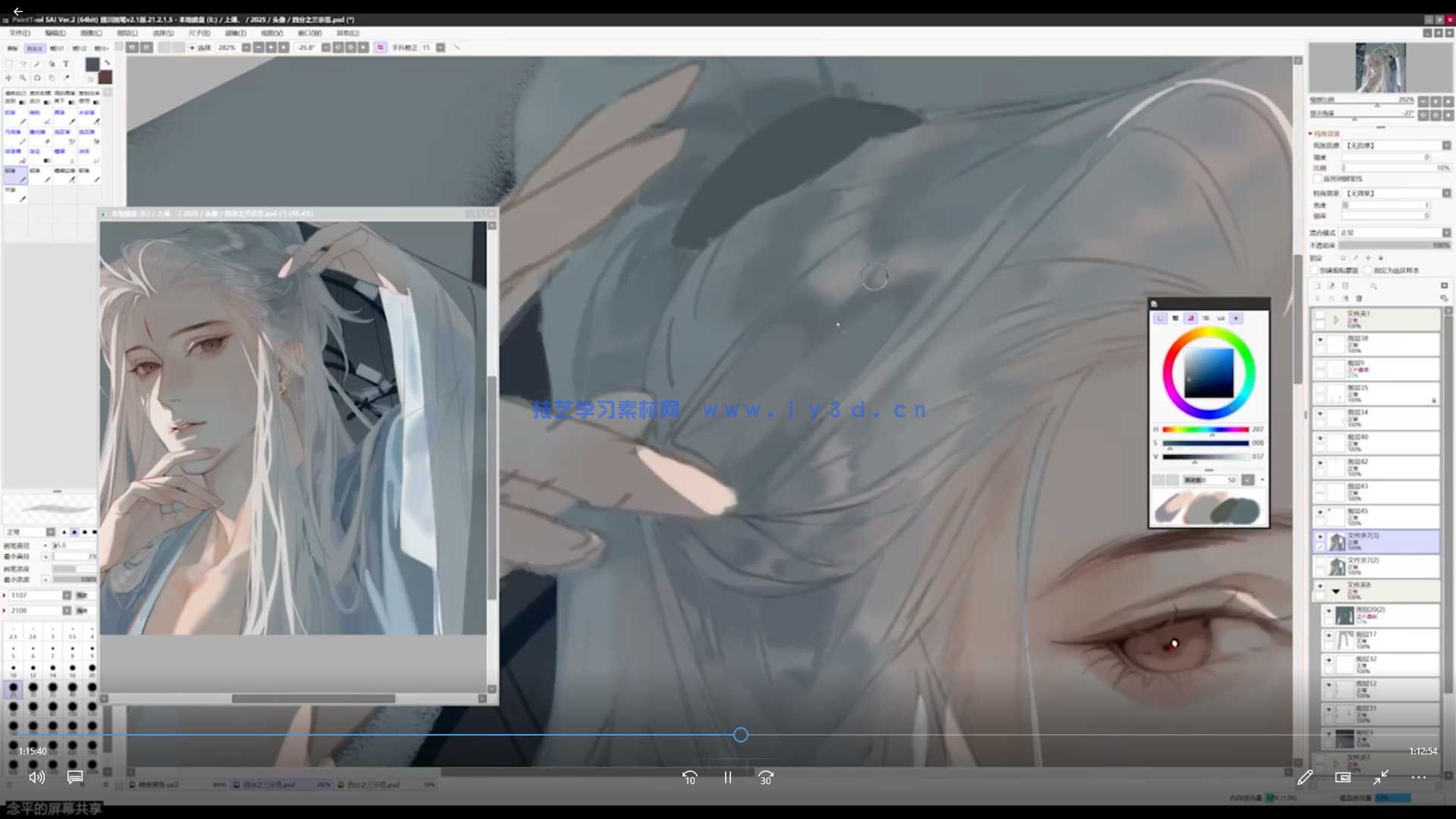Collapse the 文件夹8 folder layer
This screenshot has height=819, width=1456.
pos(1336,591)
